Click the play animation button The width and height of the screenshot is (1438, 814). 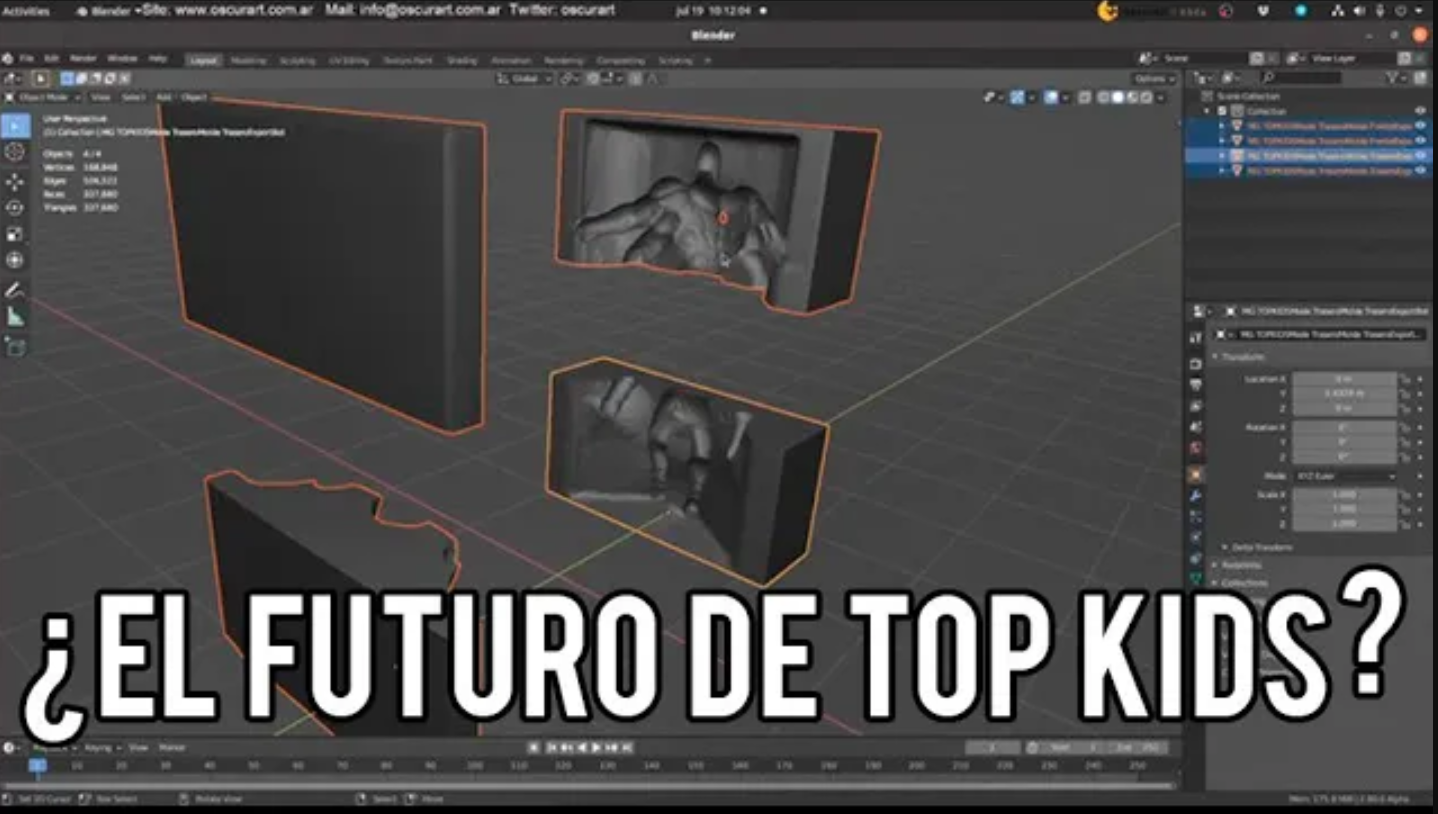597,747
